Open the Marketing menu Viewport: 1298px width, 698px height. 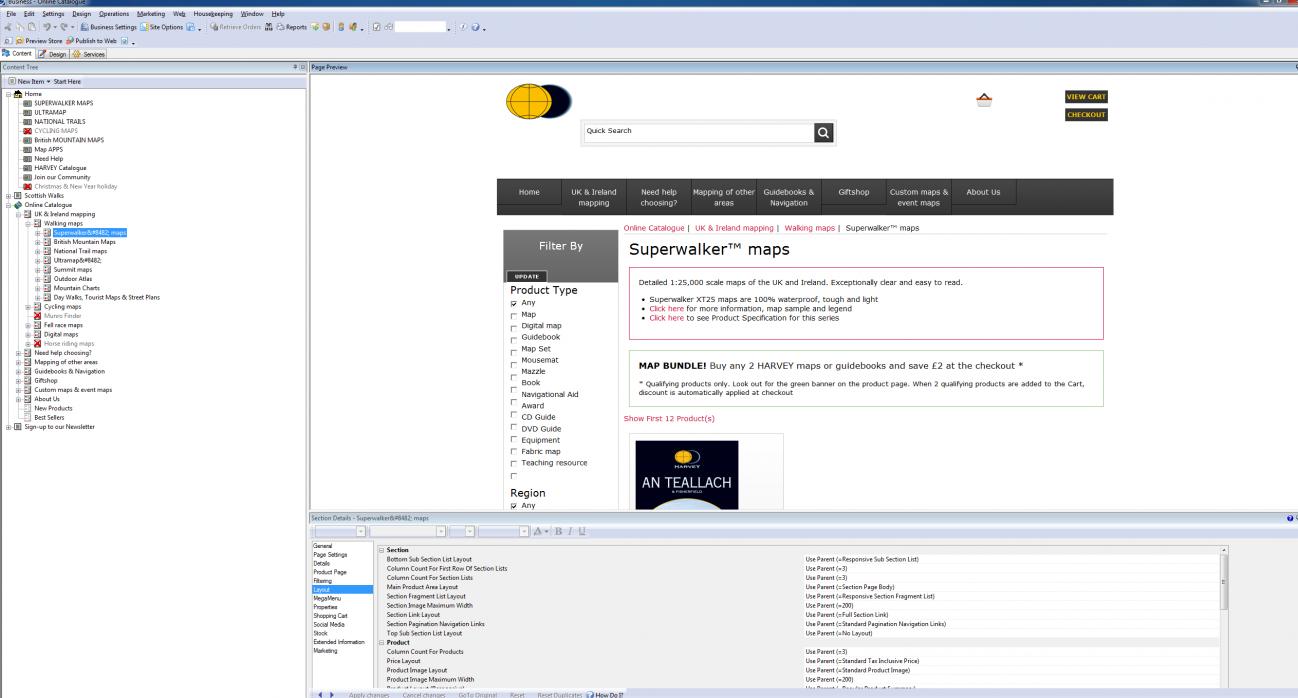[150, 13]
